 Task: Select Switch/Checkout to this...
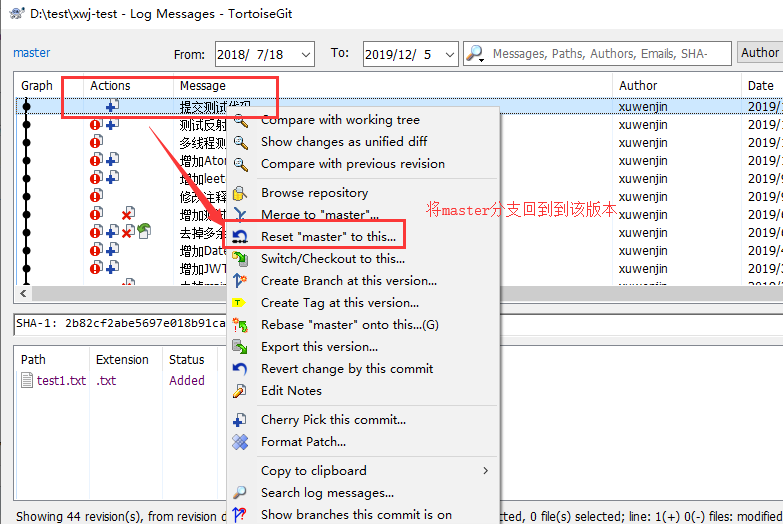pos(333,259)
